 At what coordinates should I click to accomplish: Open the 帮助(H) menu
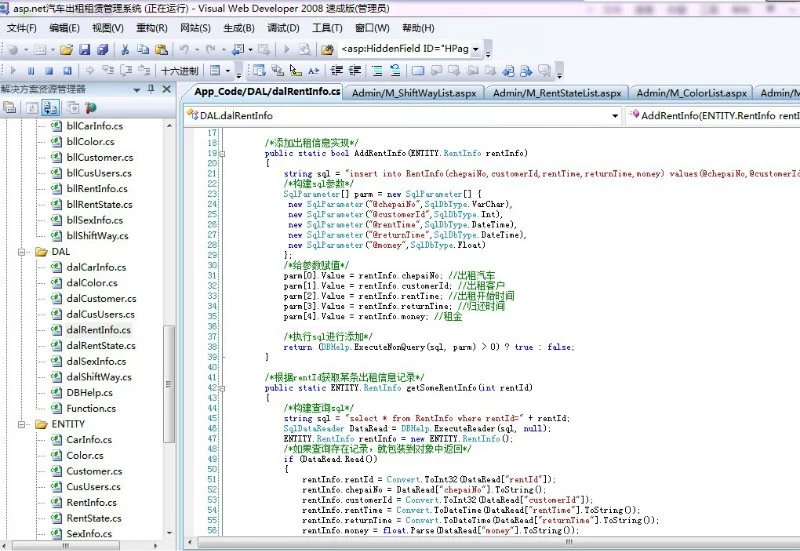point(418,28)
